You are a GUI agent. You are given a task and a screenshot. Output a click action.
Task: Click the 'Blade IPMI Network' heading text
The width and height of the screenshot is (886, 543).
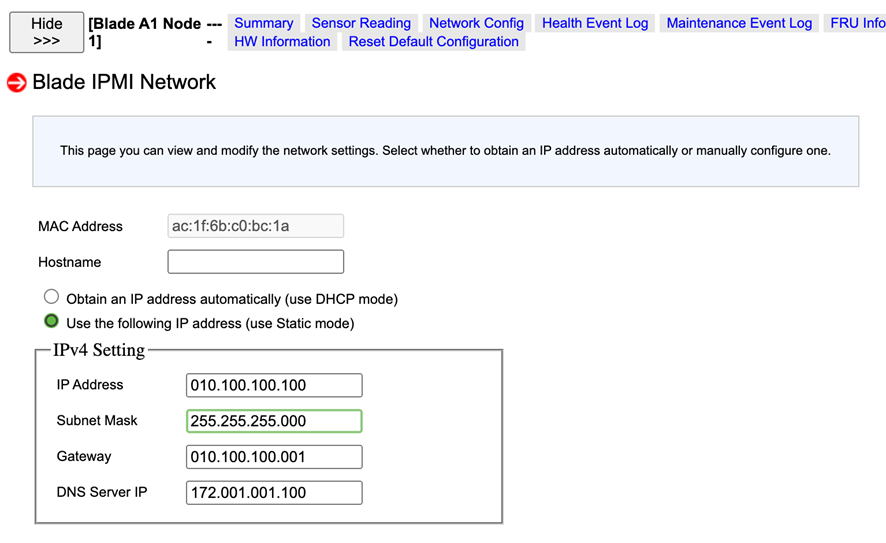(124, 82)
